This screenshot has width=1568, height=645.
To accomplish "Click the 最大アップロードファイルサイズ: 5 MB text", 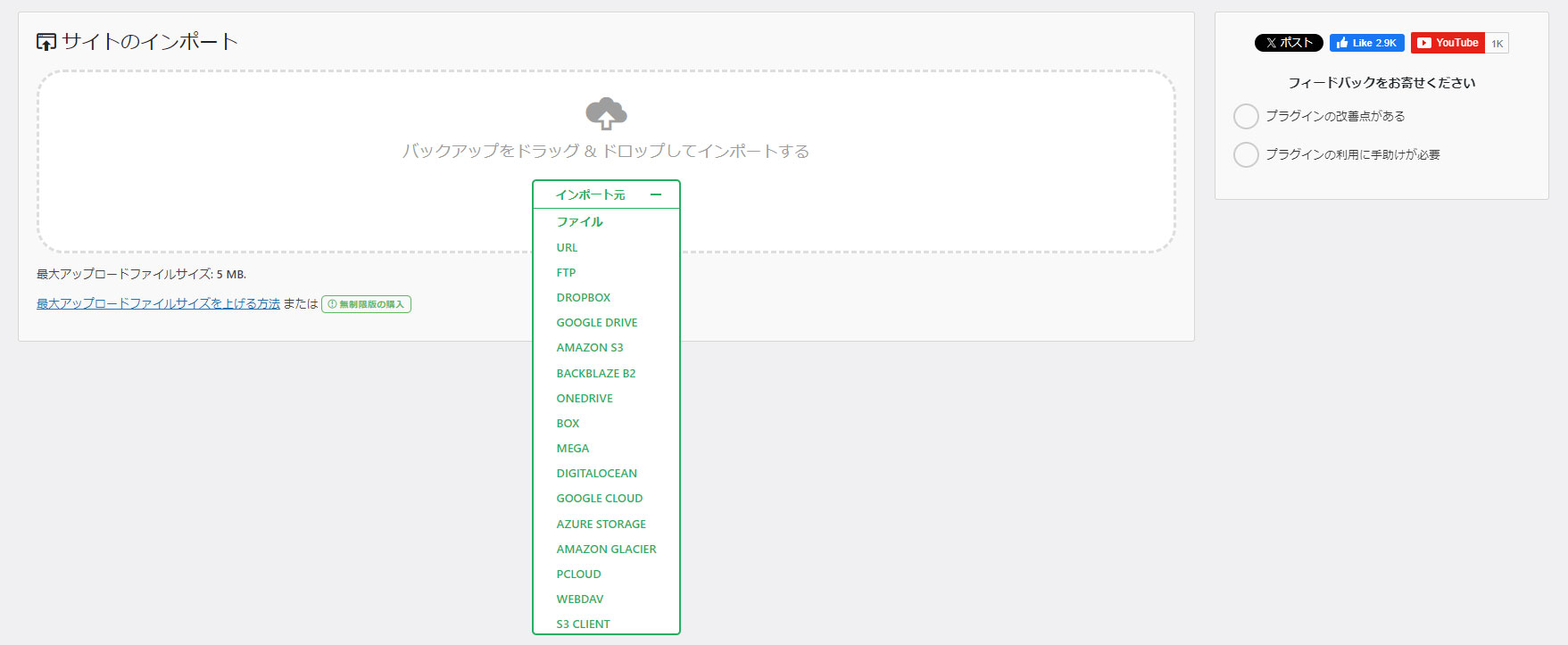I will point(141,274).
